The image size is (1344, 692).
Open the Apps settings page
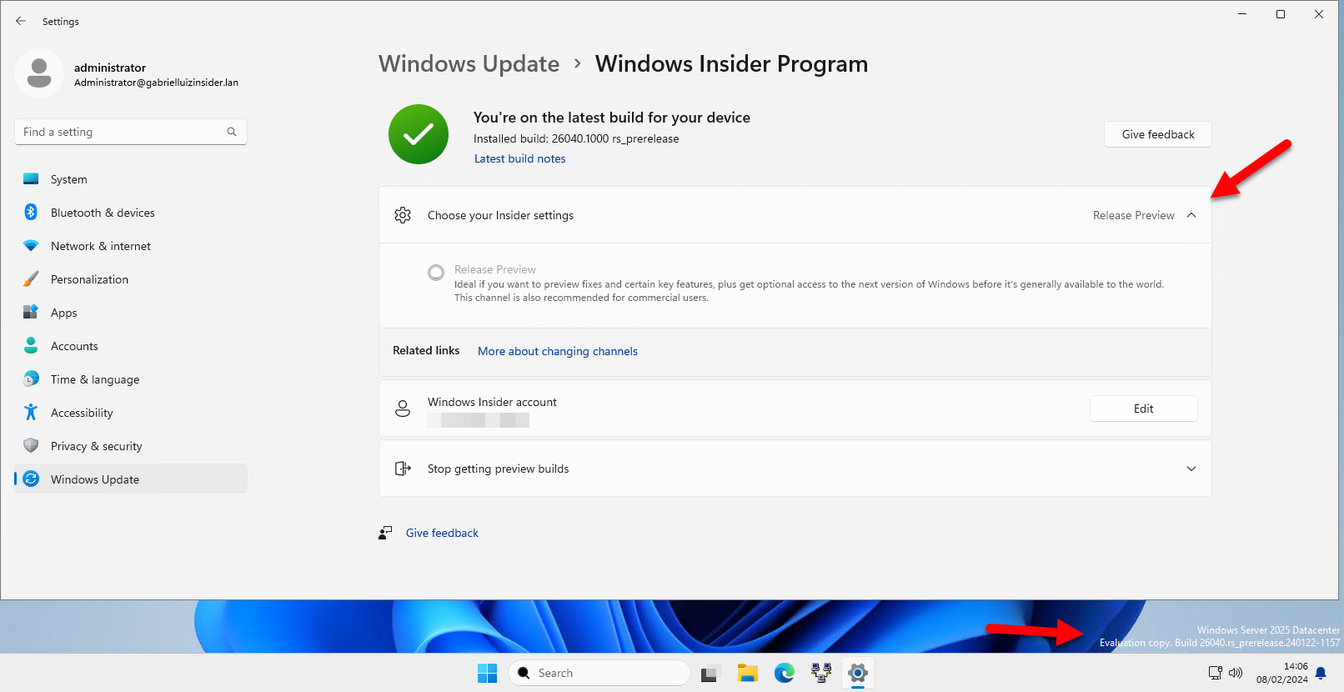click(x=131, y=313)
